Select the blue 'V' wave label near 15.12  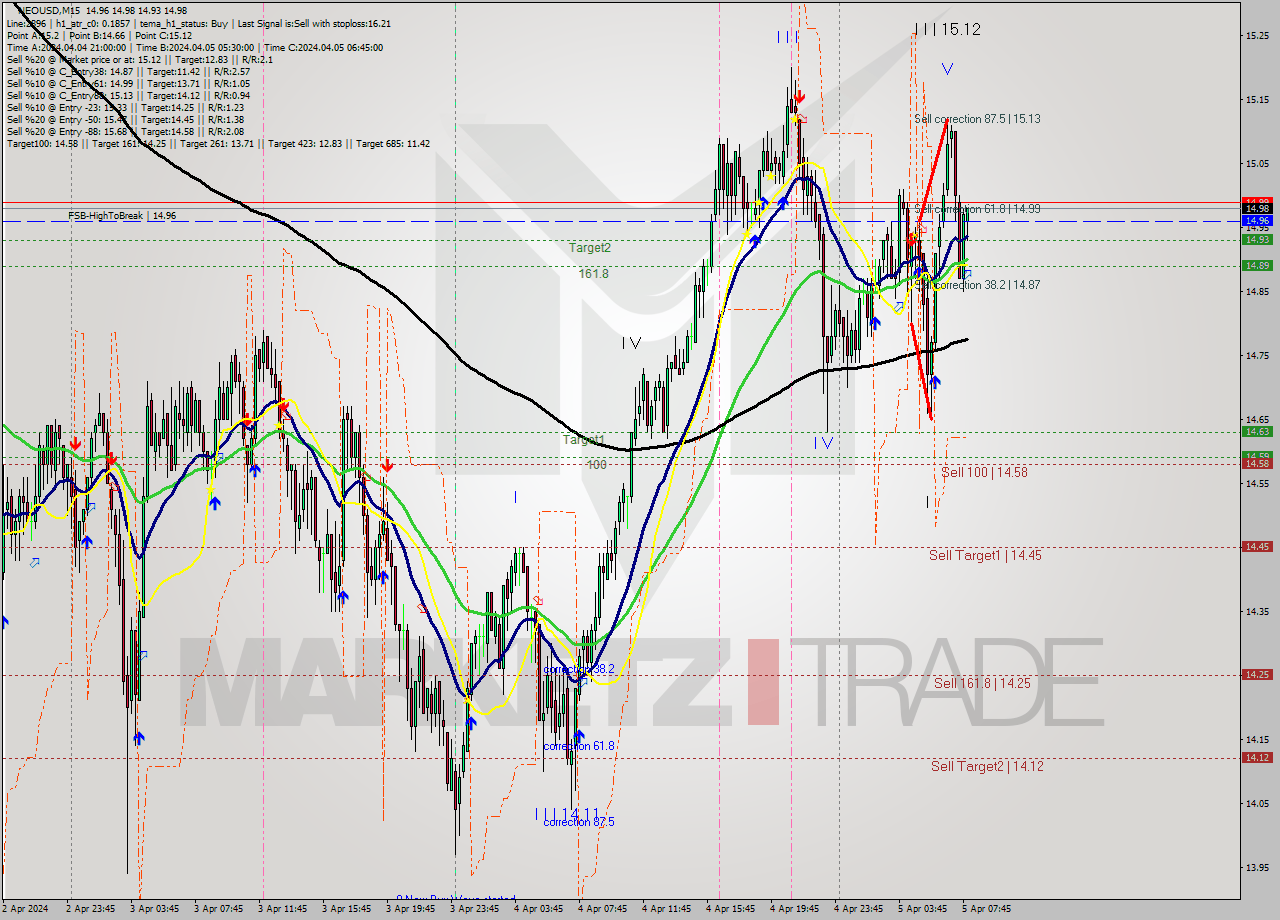(947, 69)
